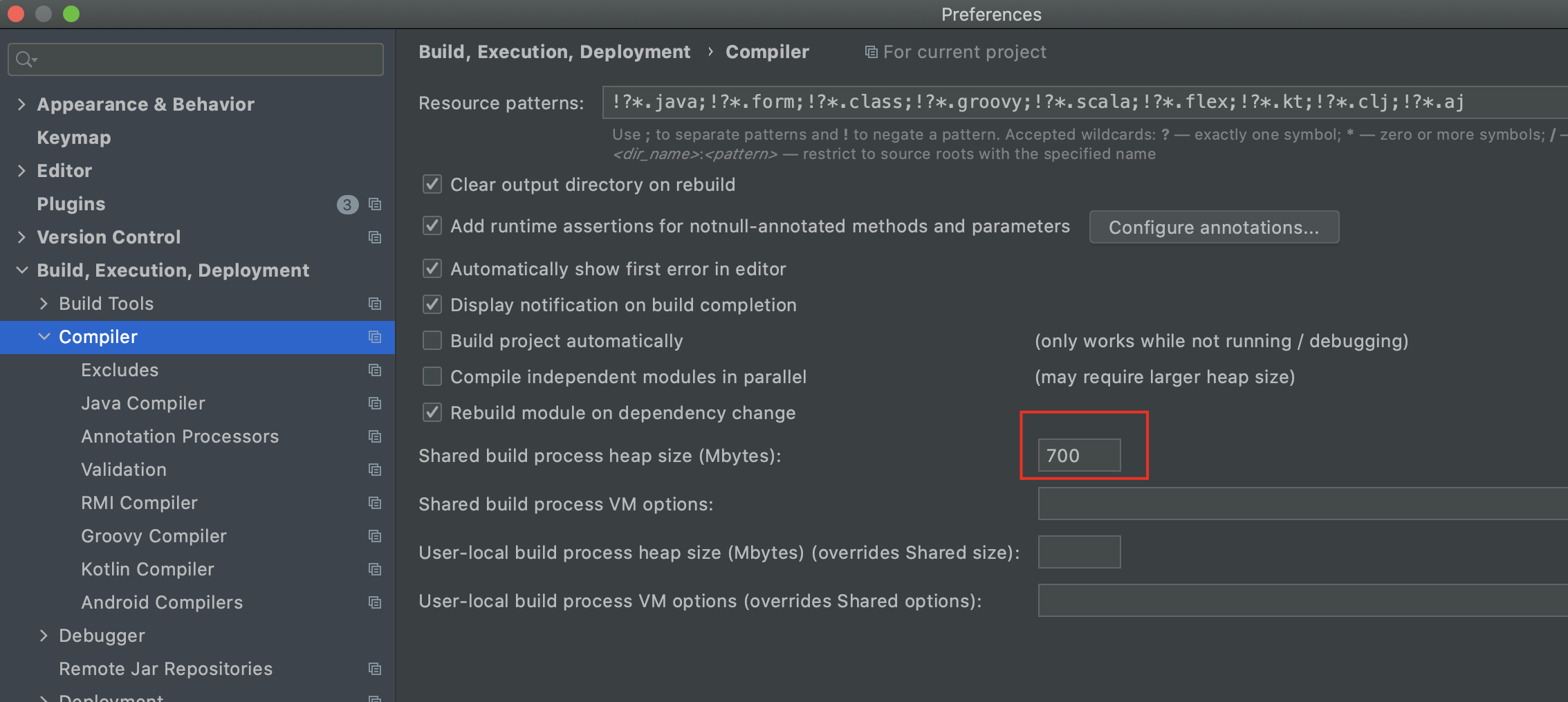Click the Plugins update count badge
The width and height of the screenshot is (1568, 702).
347,204
